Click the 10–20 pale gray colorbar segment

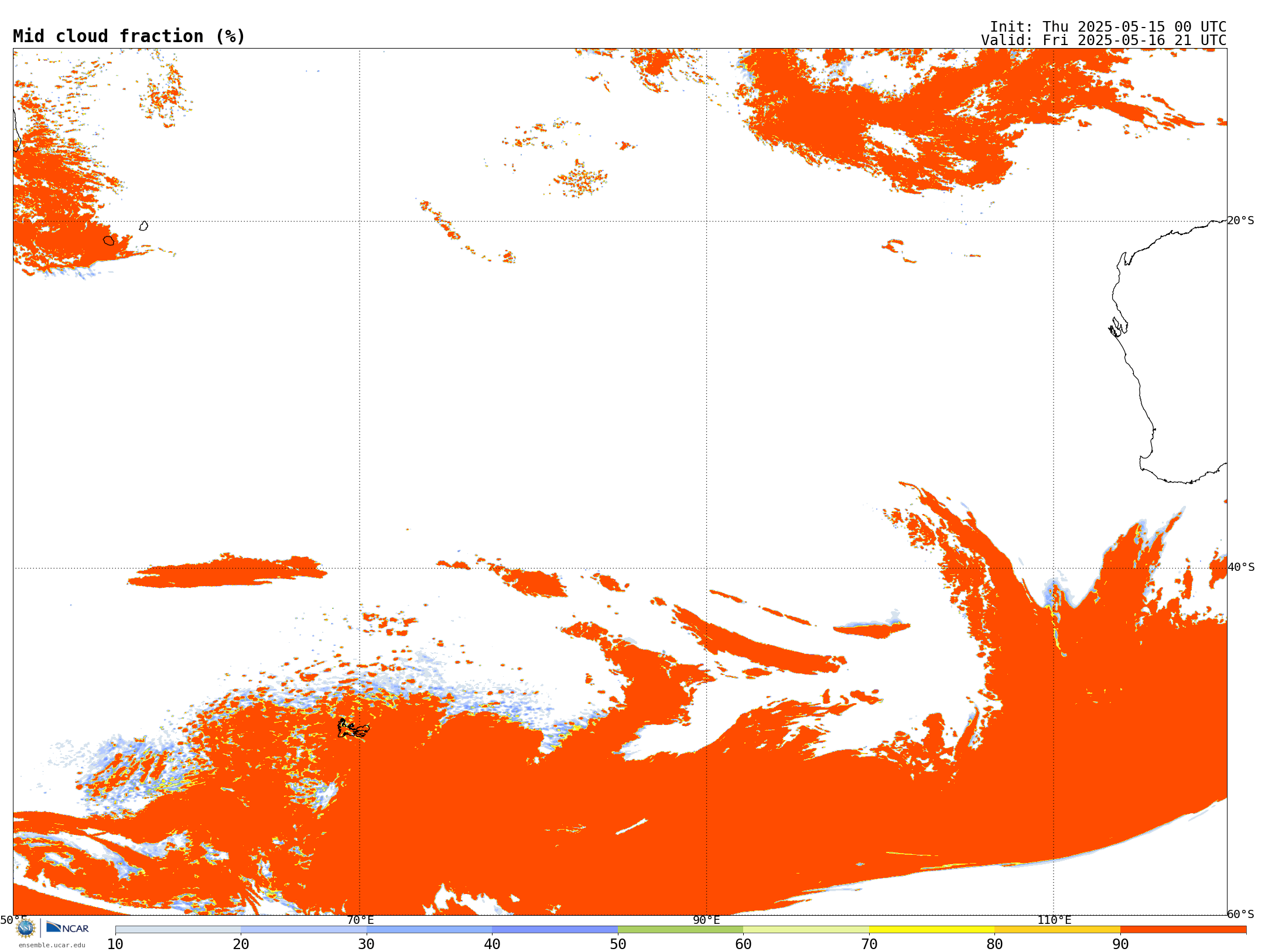click(x=178, y=930)
